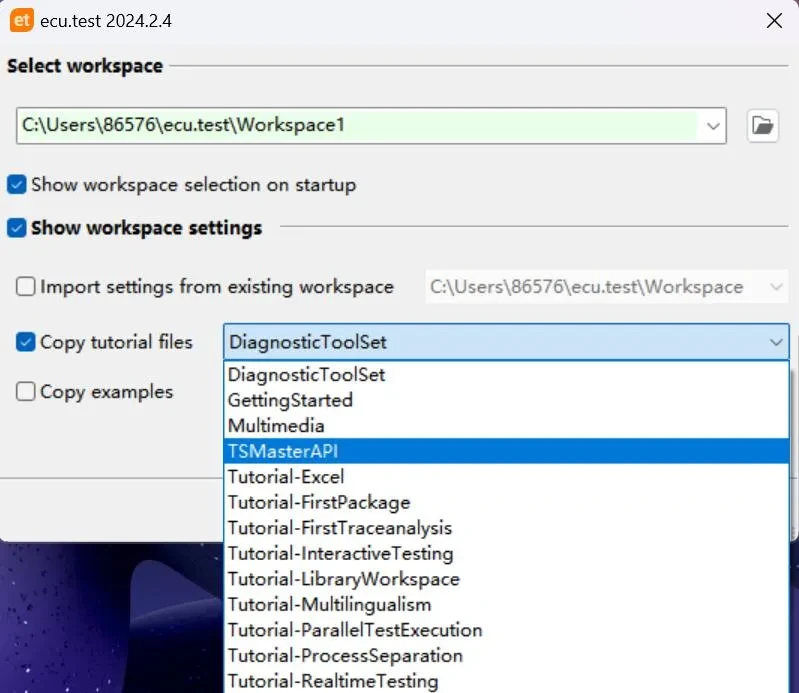This screenshot has height=693, width=799.
Task: Collapse the tutorial files dropdown arrow
Action: click(x=776, y=342)
